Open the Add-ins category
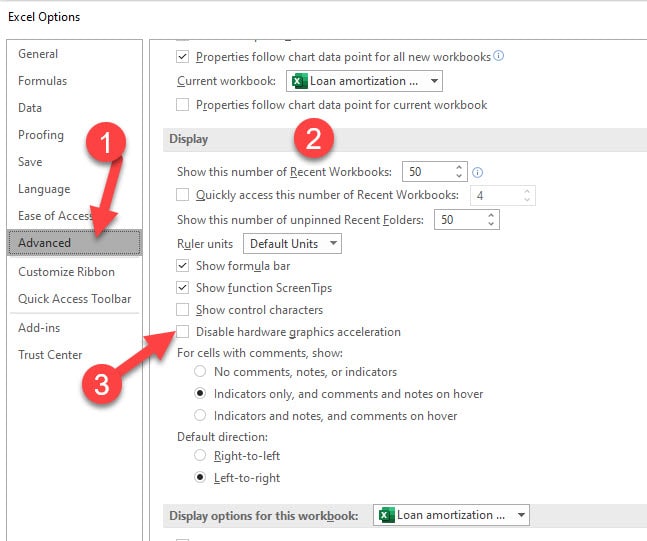Screen dimensions: 647x541 (x=39, y=328)
